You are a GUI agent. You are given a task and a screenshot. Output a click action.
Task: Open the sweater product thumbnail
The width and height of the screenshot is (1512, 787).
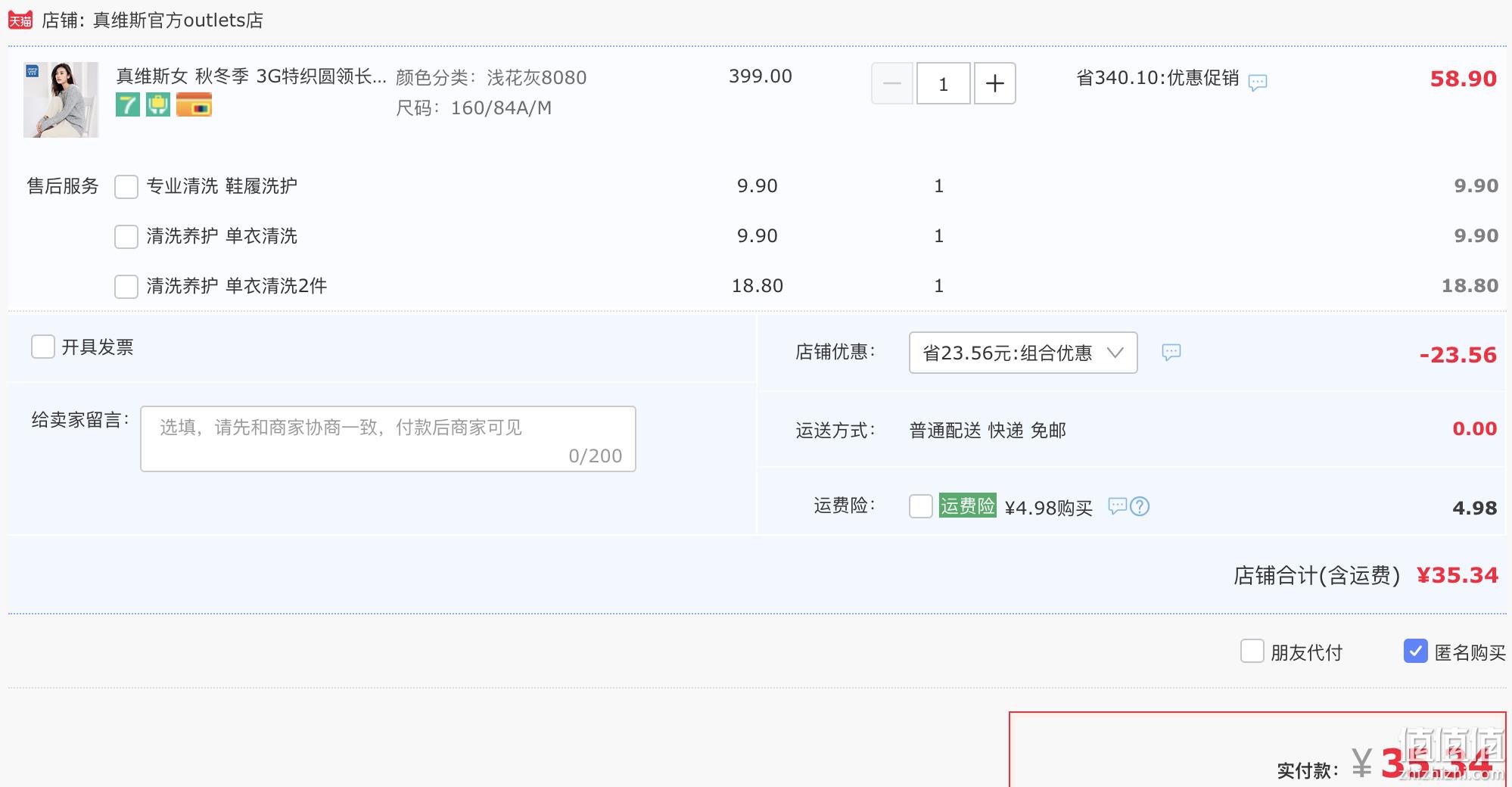click(x=61, y=100)
